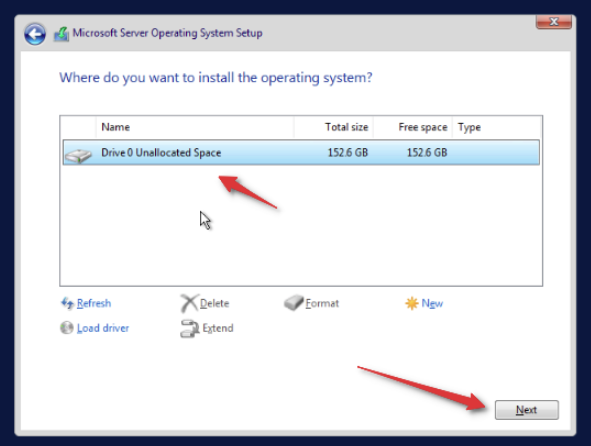
Task: Open the Load driver link
Action: (x=103, y=328)
